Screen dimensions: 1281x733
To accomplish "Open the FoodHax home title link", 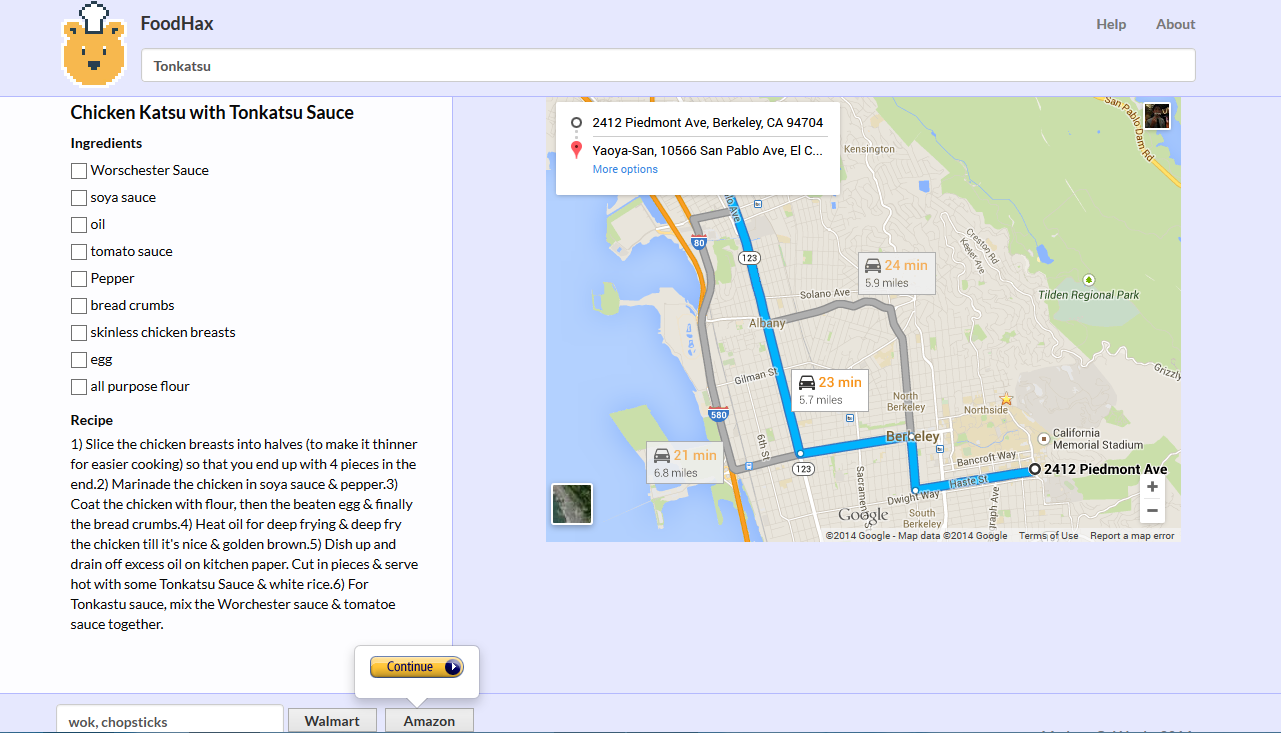I will (177, 23).
